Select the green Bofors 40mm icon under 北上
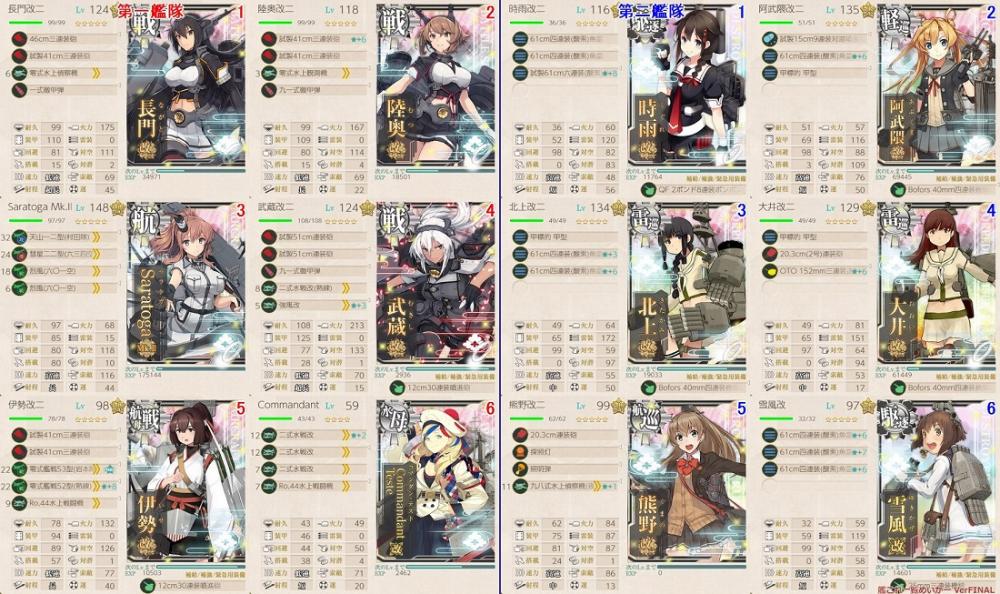Image resolution: width=1000 pixels, height=594 pixels. point(649,387)
